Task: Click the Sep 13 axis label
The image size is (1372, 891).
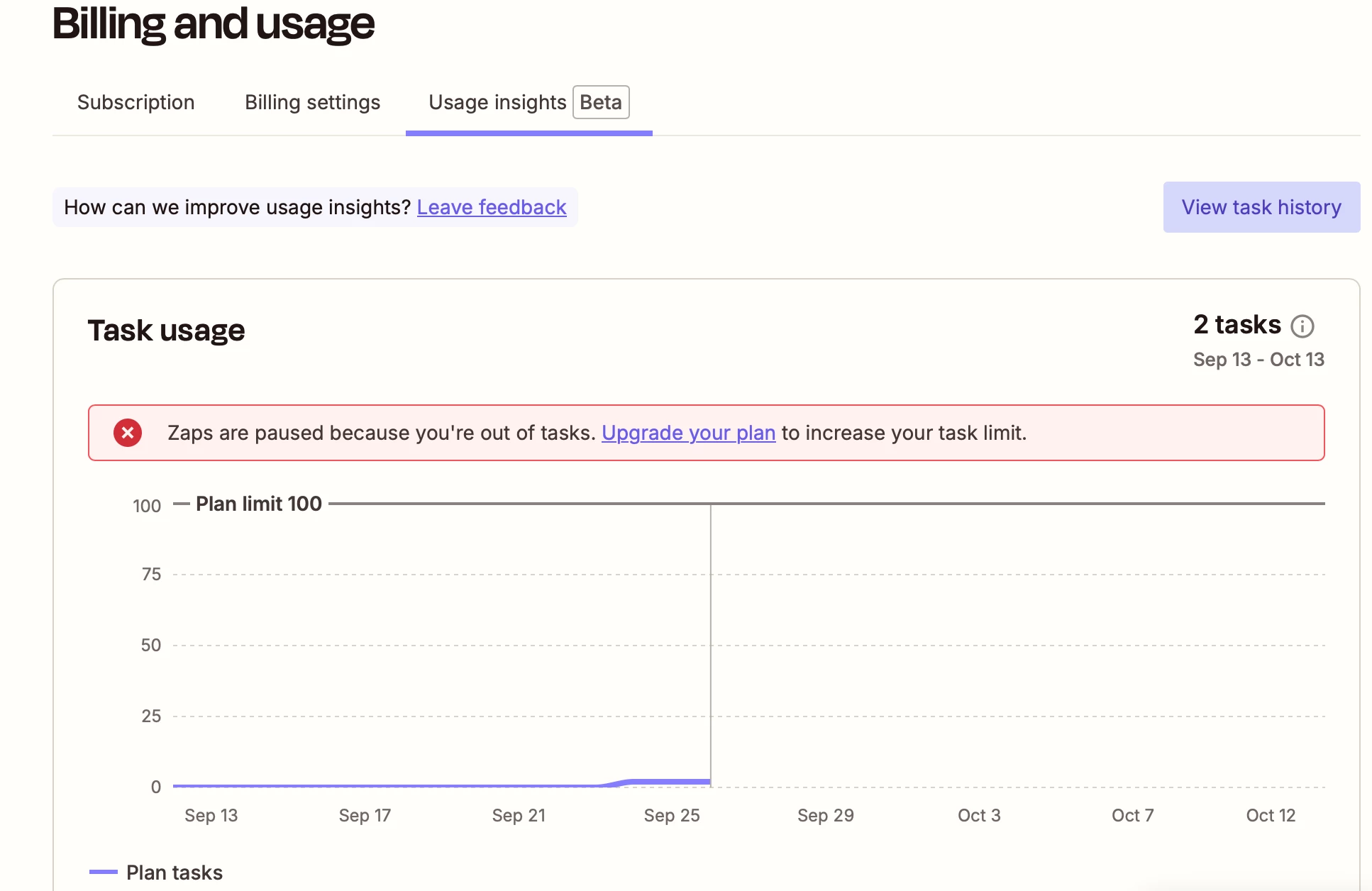Action: pyautogui.click(x=211, y=816)
